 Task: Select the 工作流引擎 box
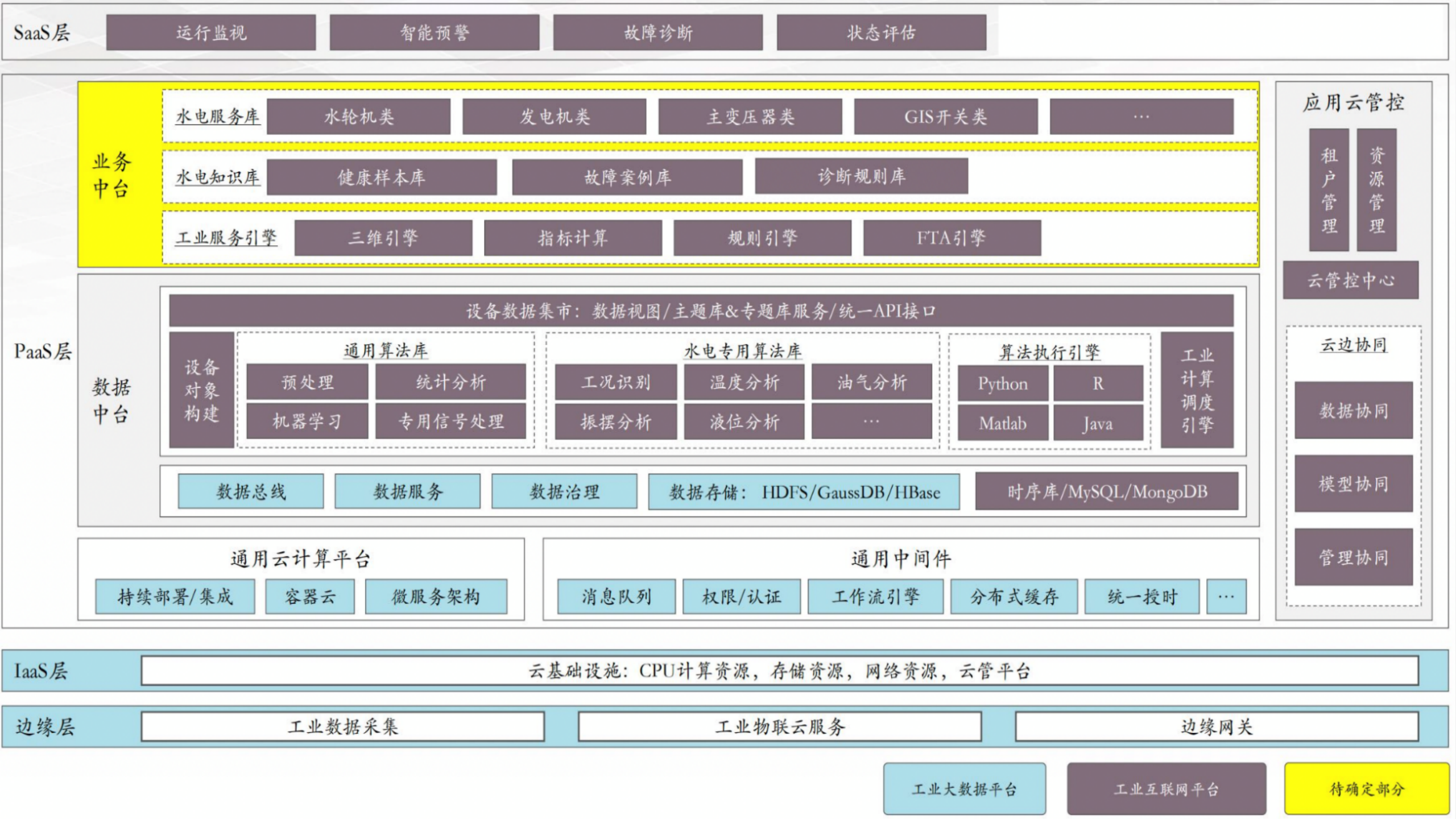875,597
